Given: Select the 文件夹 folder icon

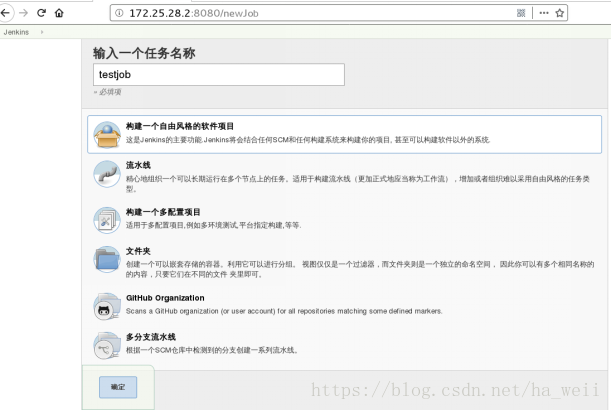Looking at the screenshot, I should (107, 259).
